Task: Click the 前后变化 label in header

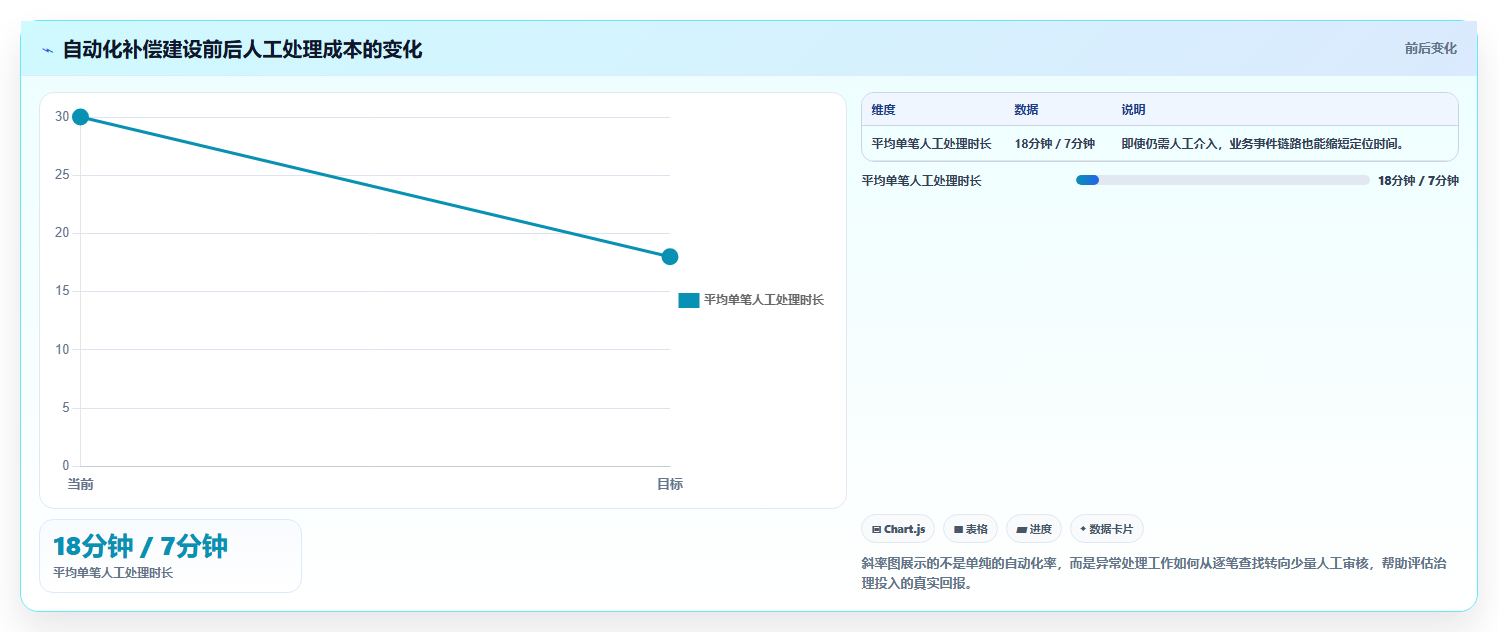Action: (x=1430, y=48)
